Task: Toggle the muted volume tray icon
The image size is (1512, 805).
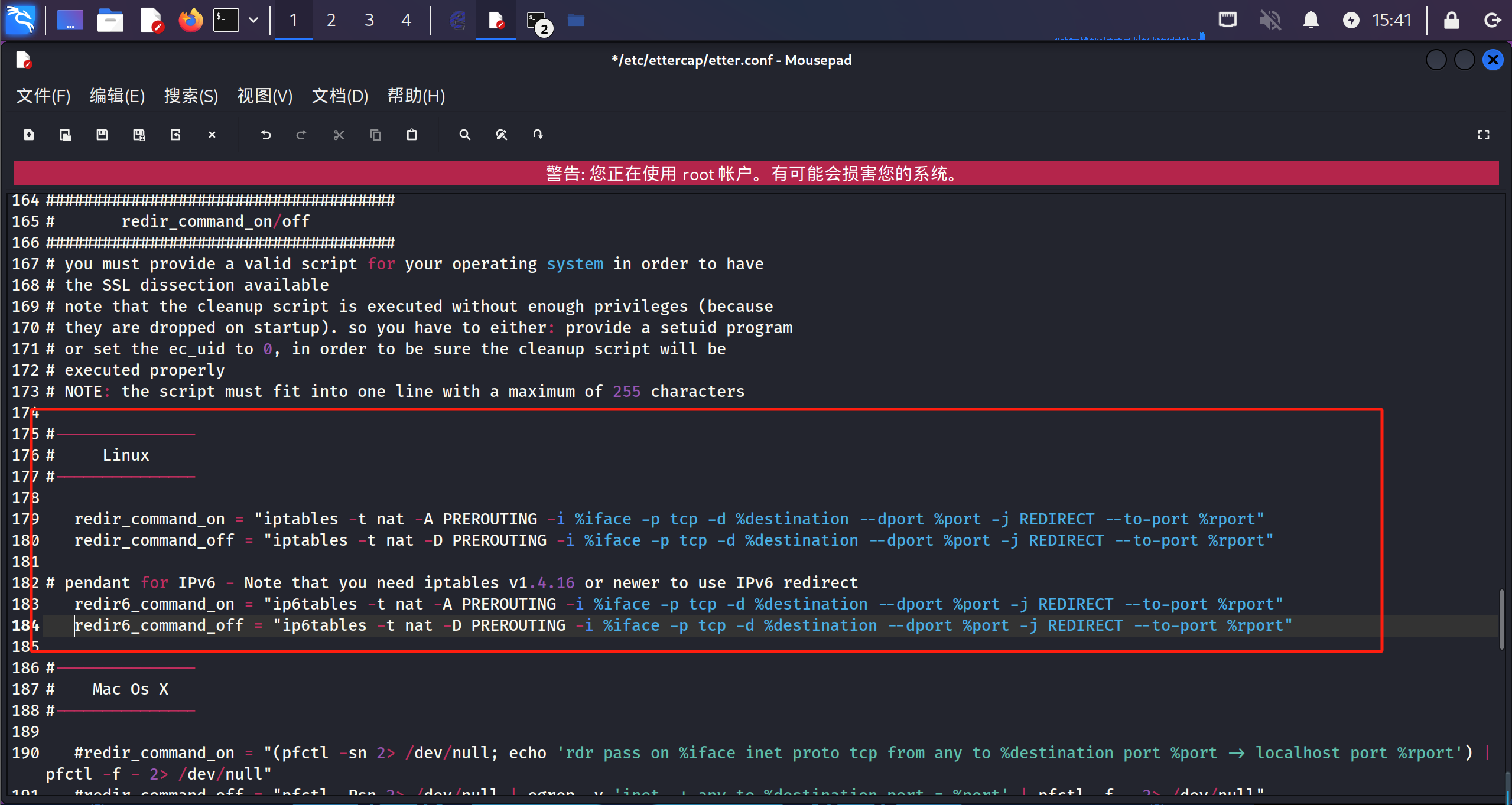Action: tap(1270, 21)
